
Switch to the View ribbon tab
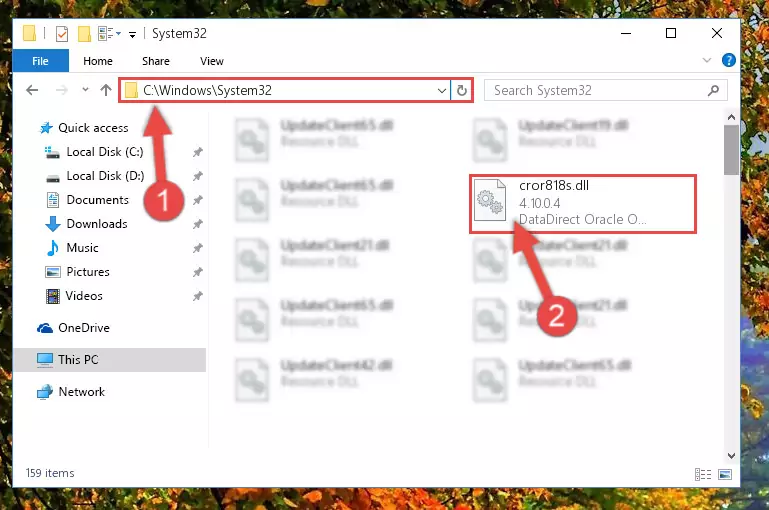[x=212, y=61]
